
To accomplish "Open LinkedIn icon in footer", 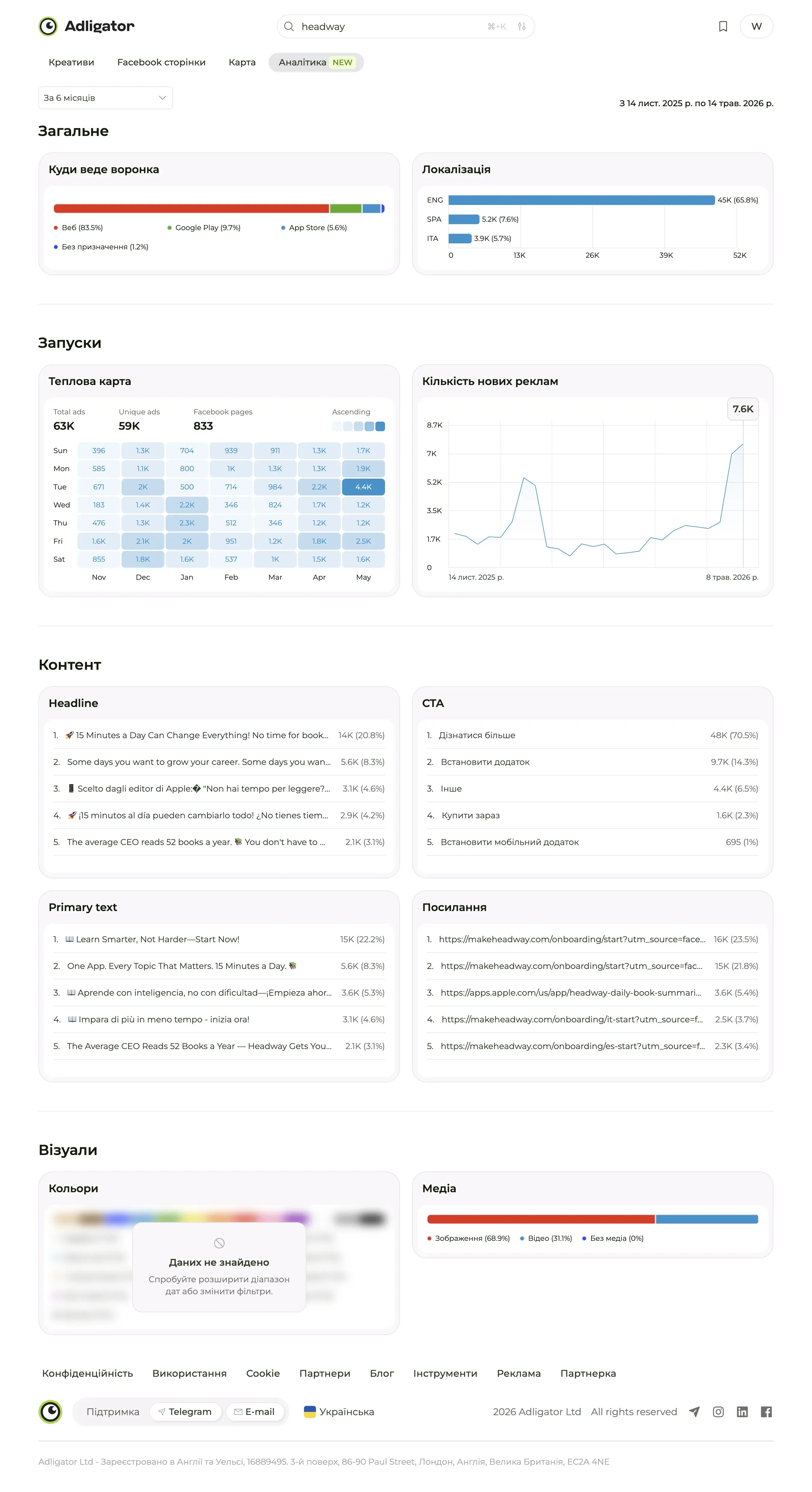I will click(x=742, y=1412).
